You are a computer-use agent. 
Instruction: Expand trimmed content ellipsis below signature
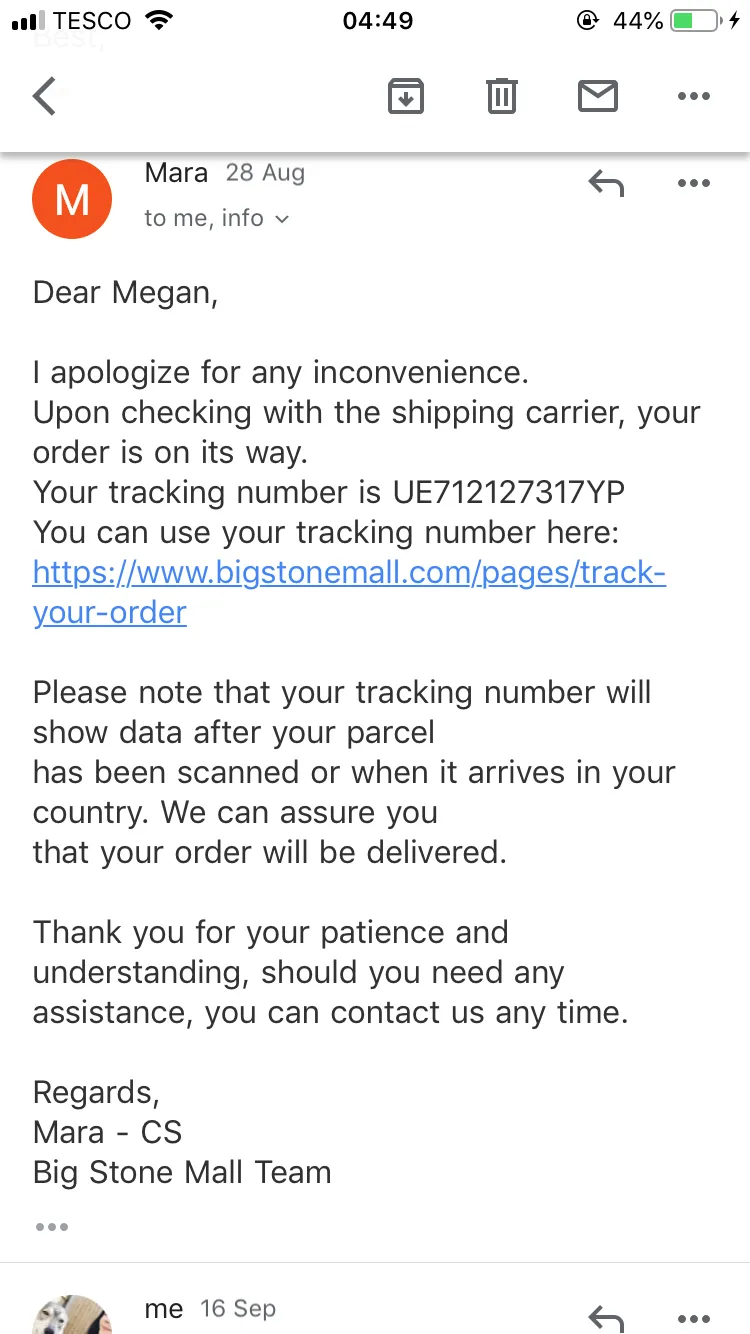coord(51,1227)
